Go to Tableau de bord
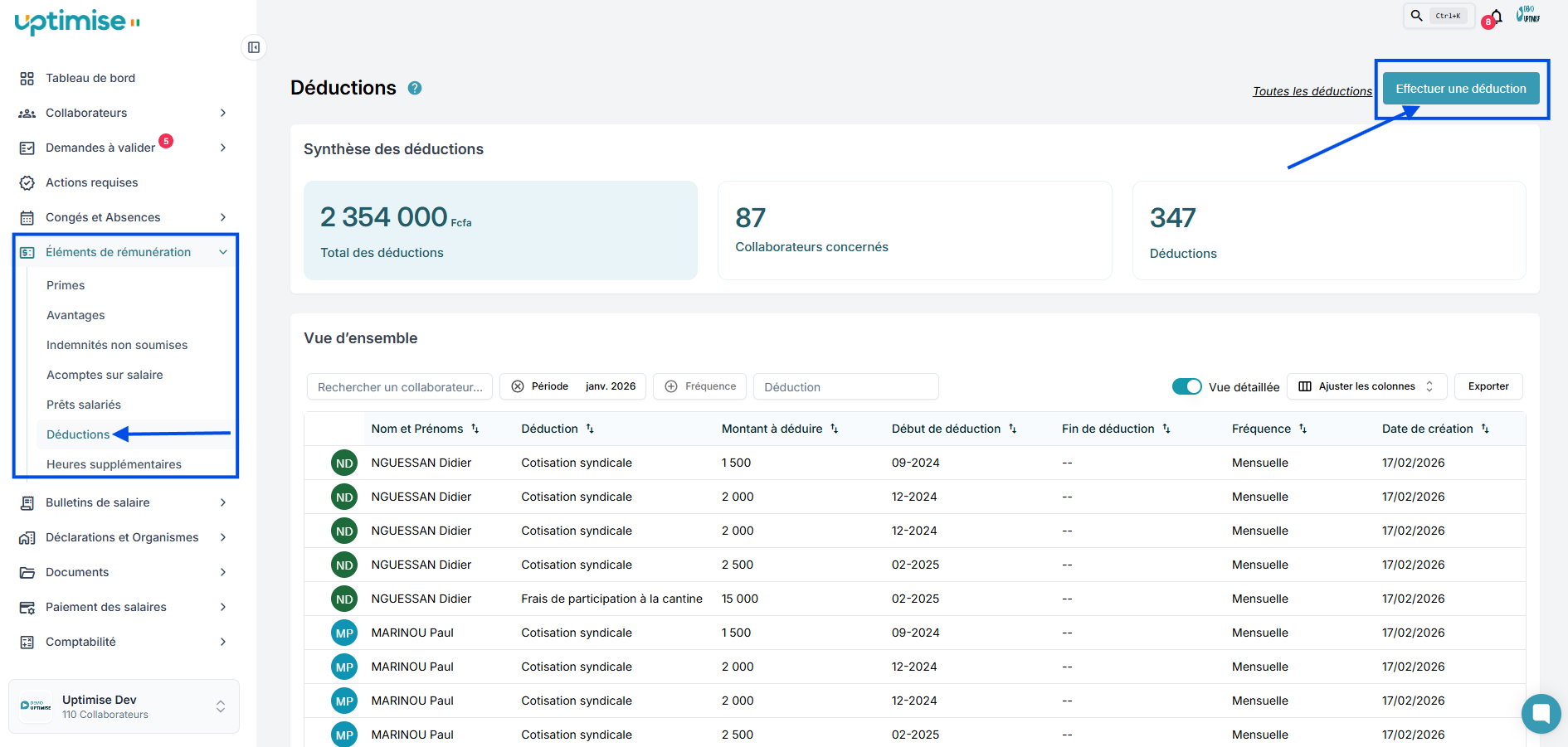 90,78
